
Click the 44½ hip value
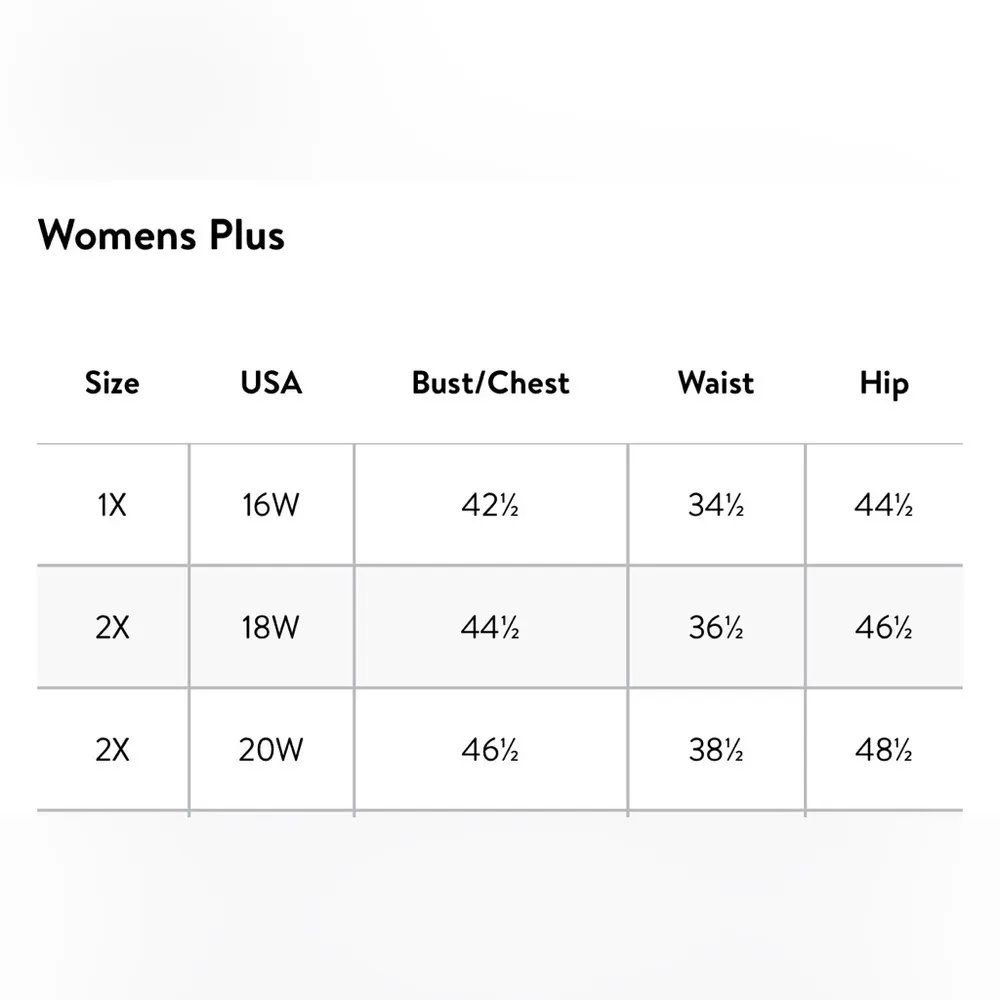[884, 506]
